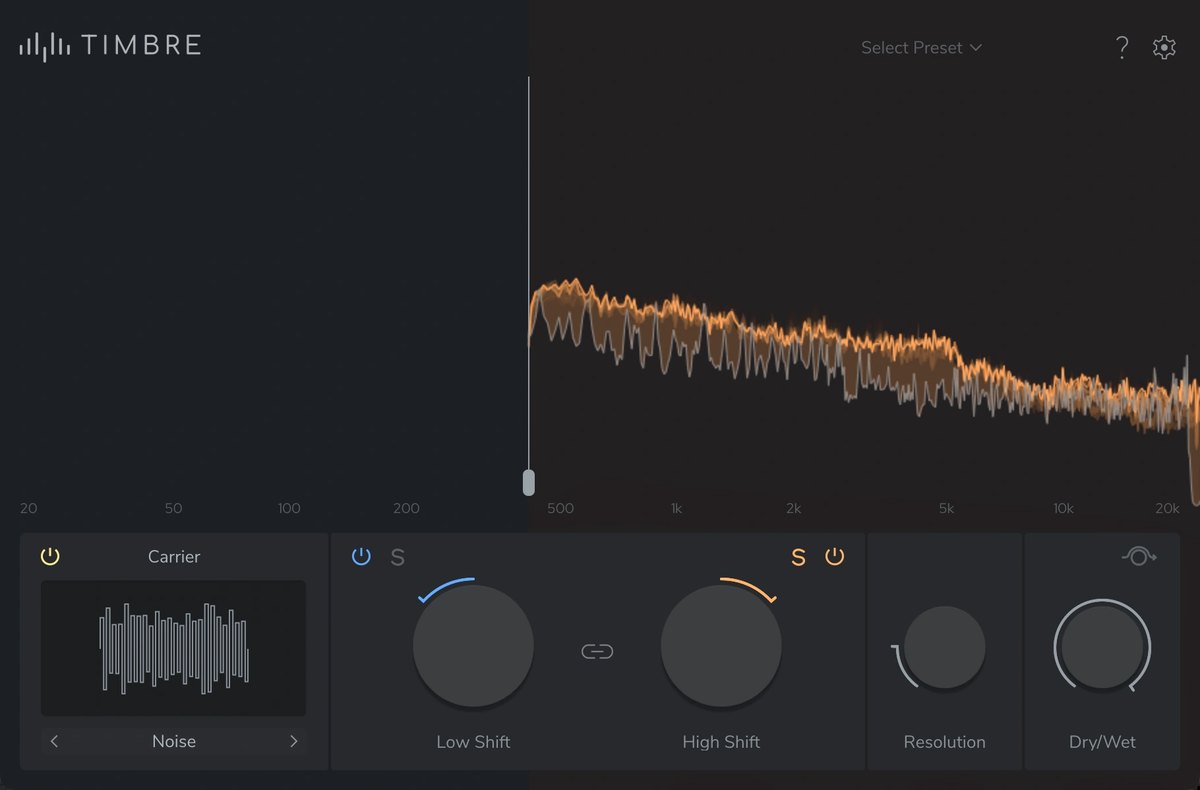Click the Dry/Wet label
The width and height of the screenshot is (1200, 790).
tap(1102, 742)
